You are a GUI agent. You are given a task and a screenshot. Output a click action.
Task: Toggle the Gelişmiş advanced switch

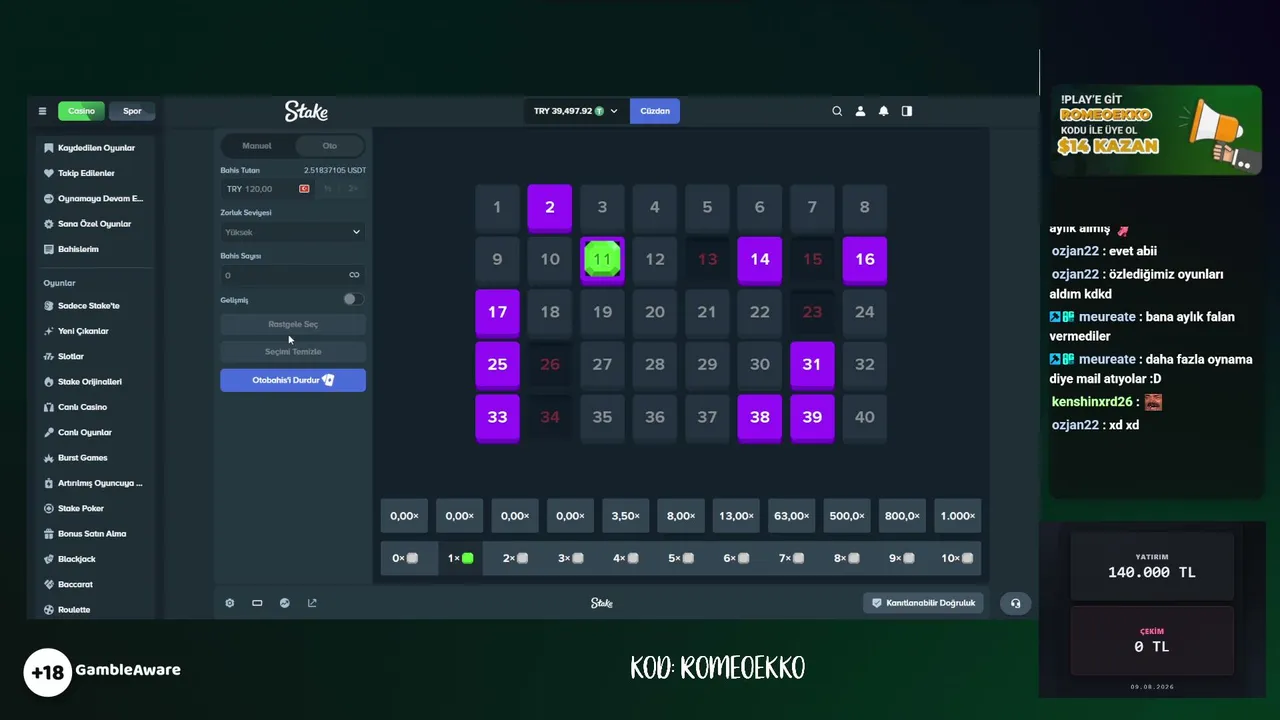pos(352,299)
